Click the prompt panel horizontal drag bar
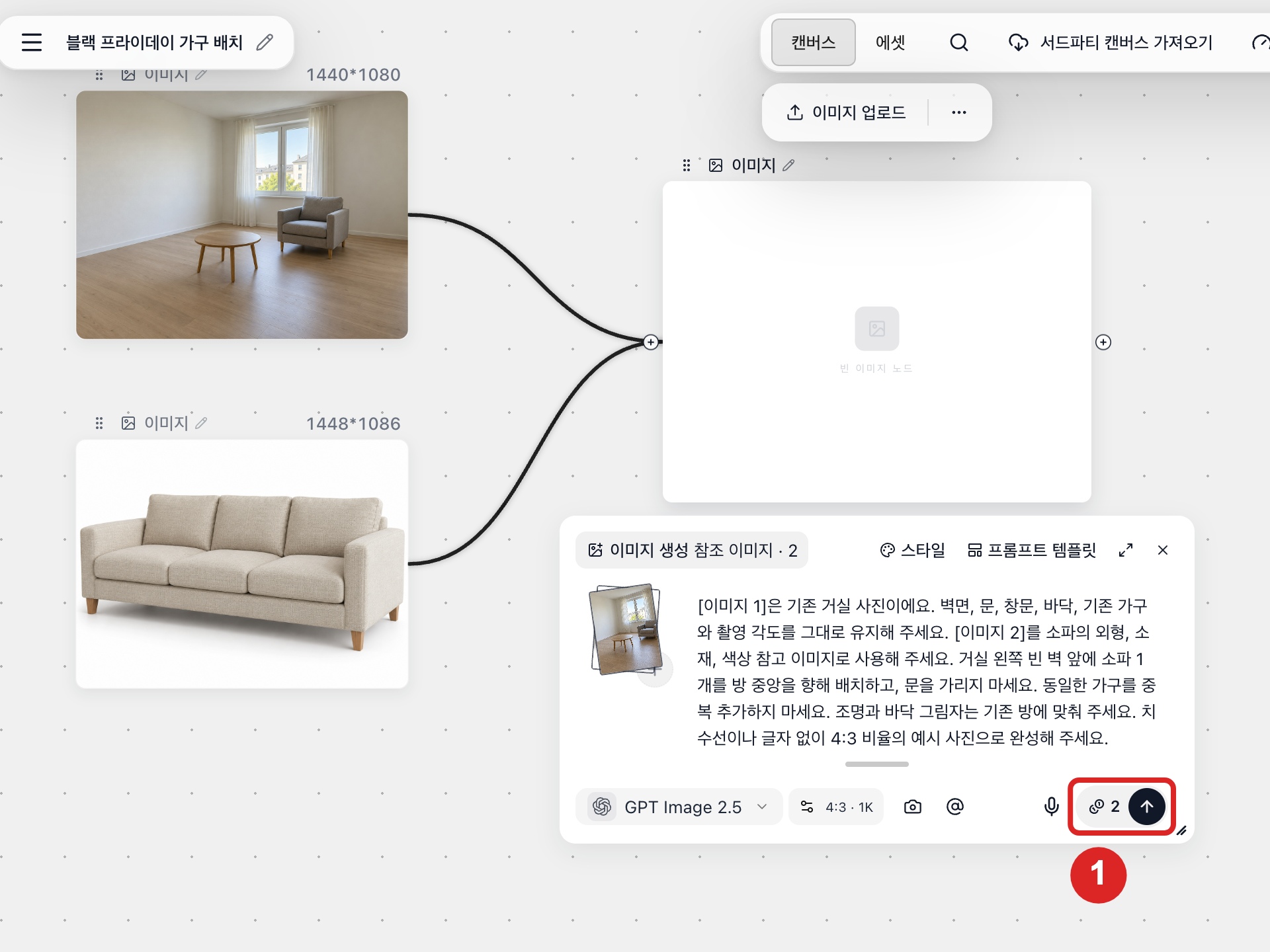Screen dimensions: 1270x952 coord(877,764)
